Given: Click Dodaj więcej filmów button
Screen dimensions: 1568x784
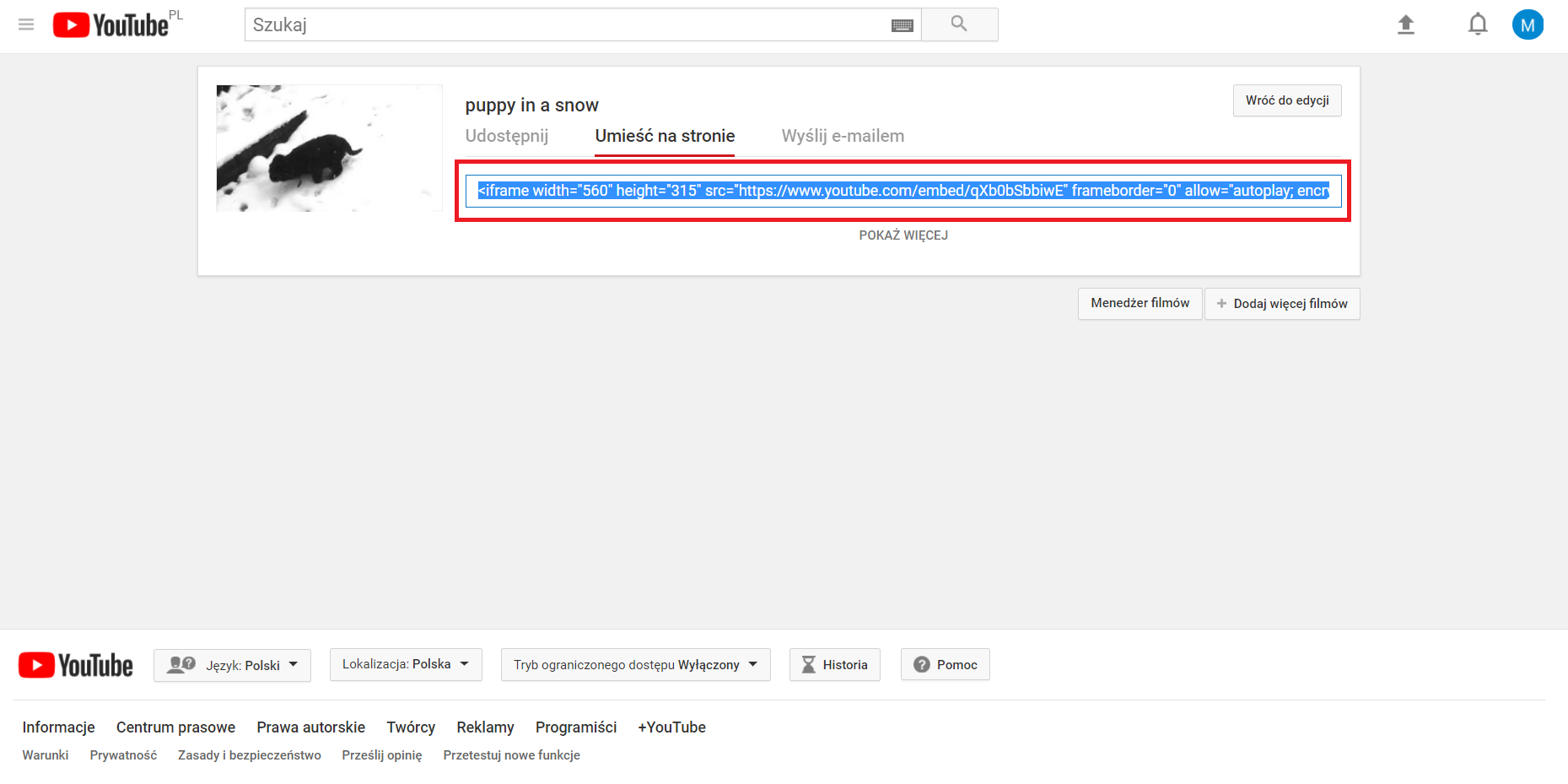Looking at the screenshot, I should [1282, 304].
